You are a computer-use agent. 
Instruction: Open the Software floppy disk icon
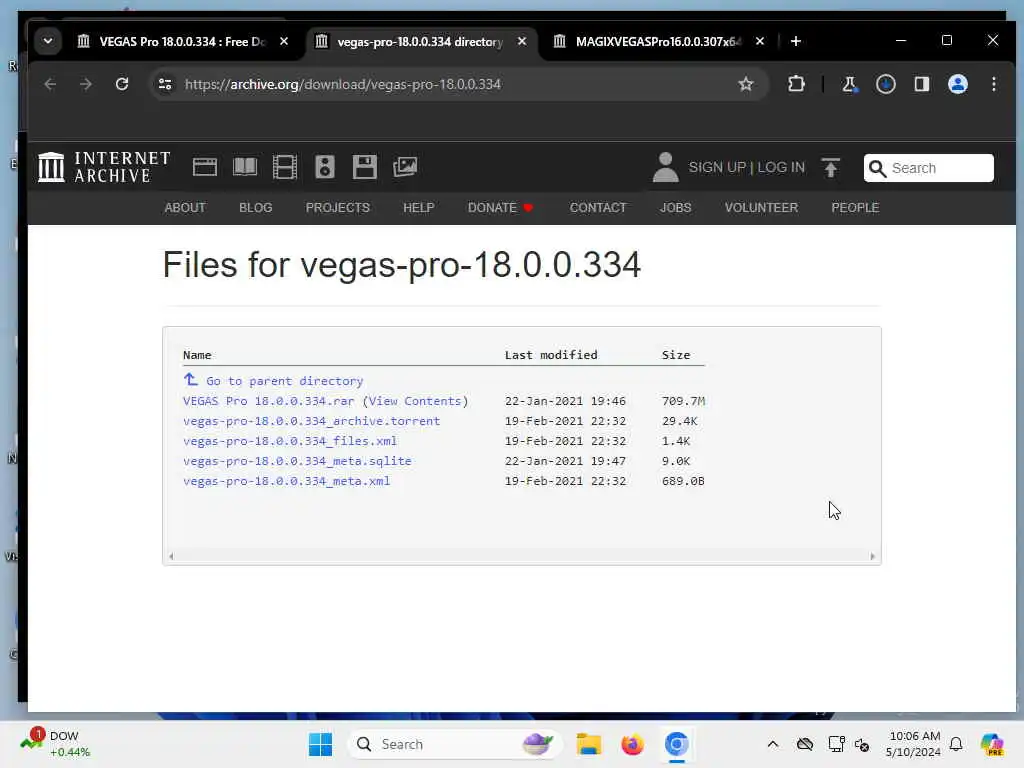(364, 167)
